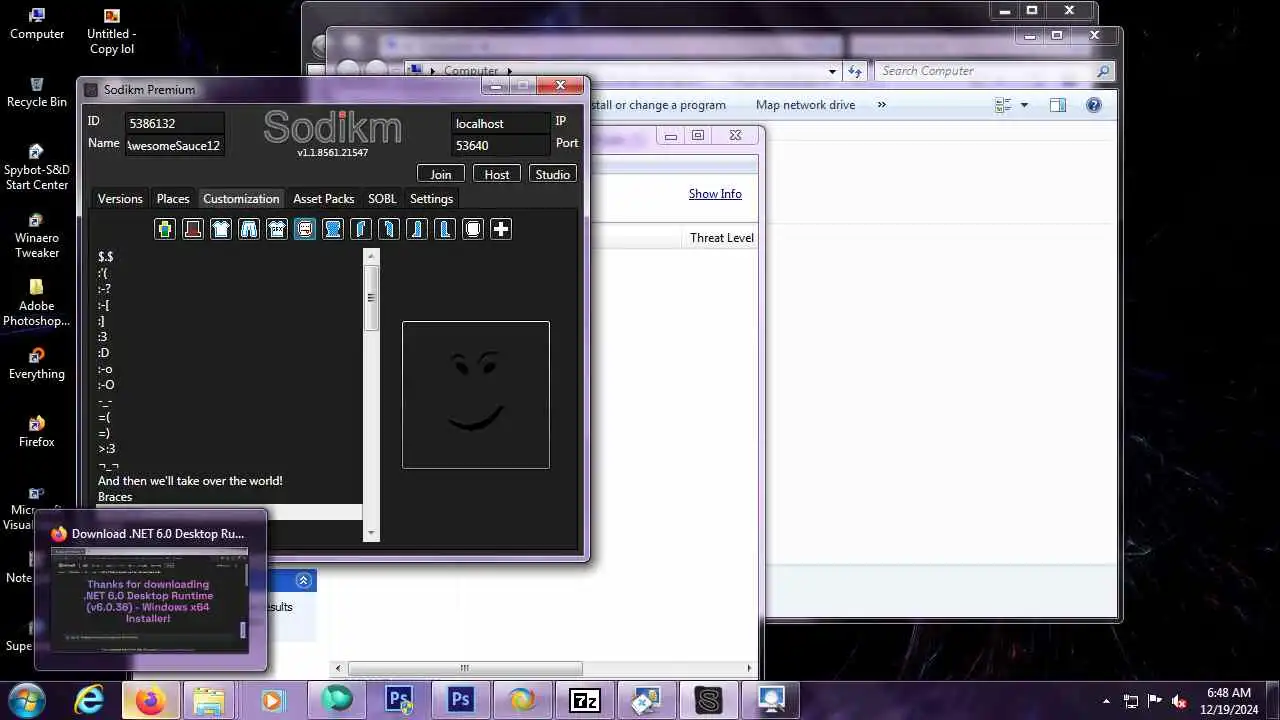Open the Settings tab
The height and width of the screenshot is (720, 1280).
431,198
